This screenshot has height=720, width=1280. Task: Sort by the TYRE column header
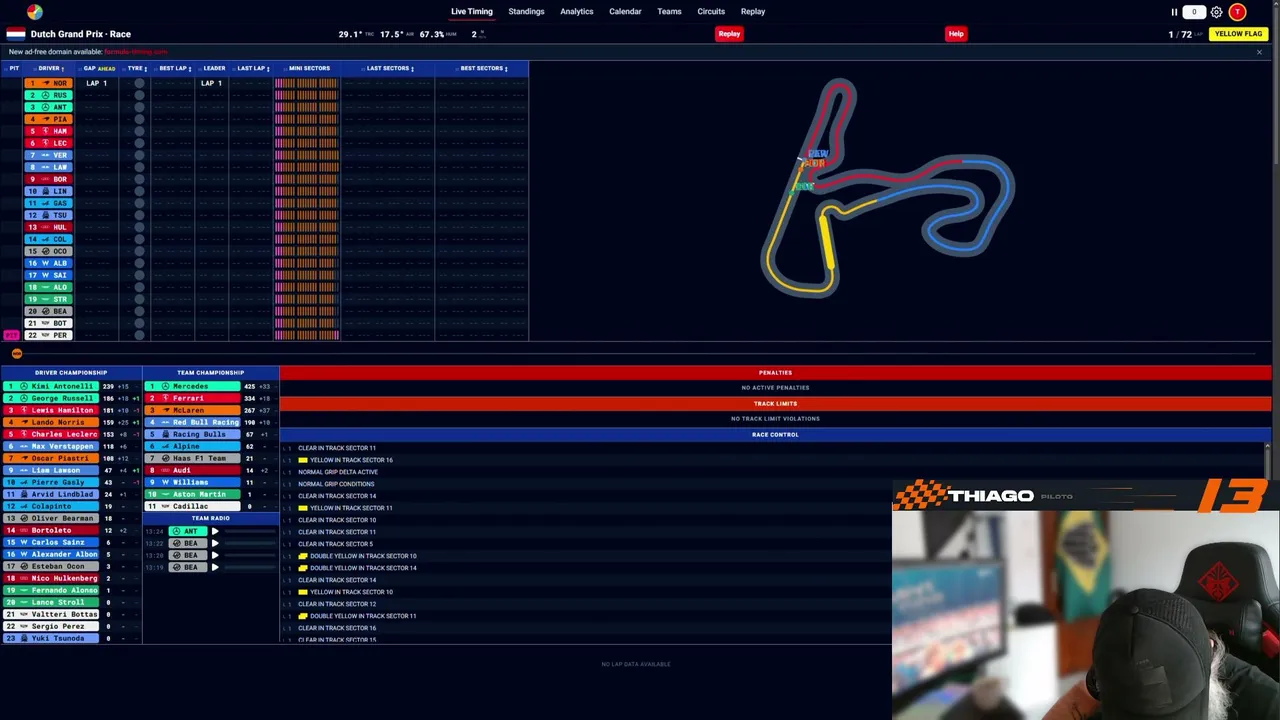click(136, 68)
